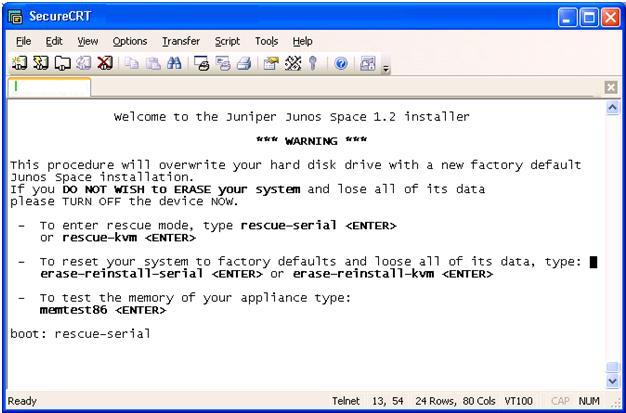Click the terminal scrollbar down arrow

pyautogui.click(x=612, y=381)
